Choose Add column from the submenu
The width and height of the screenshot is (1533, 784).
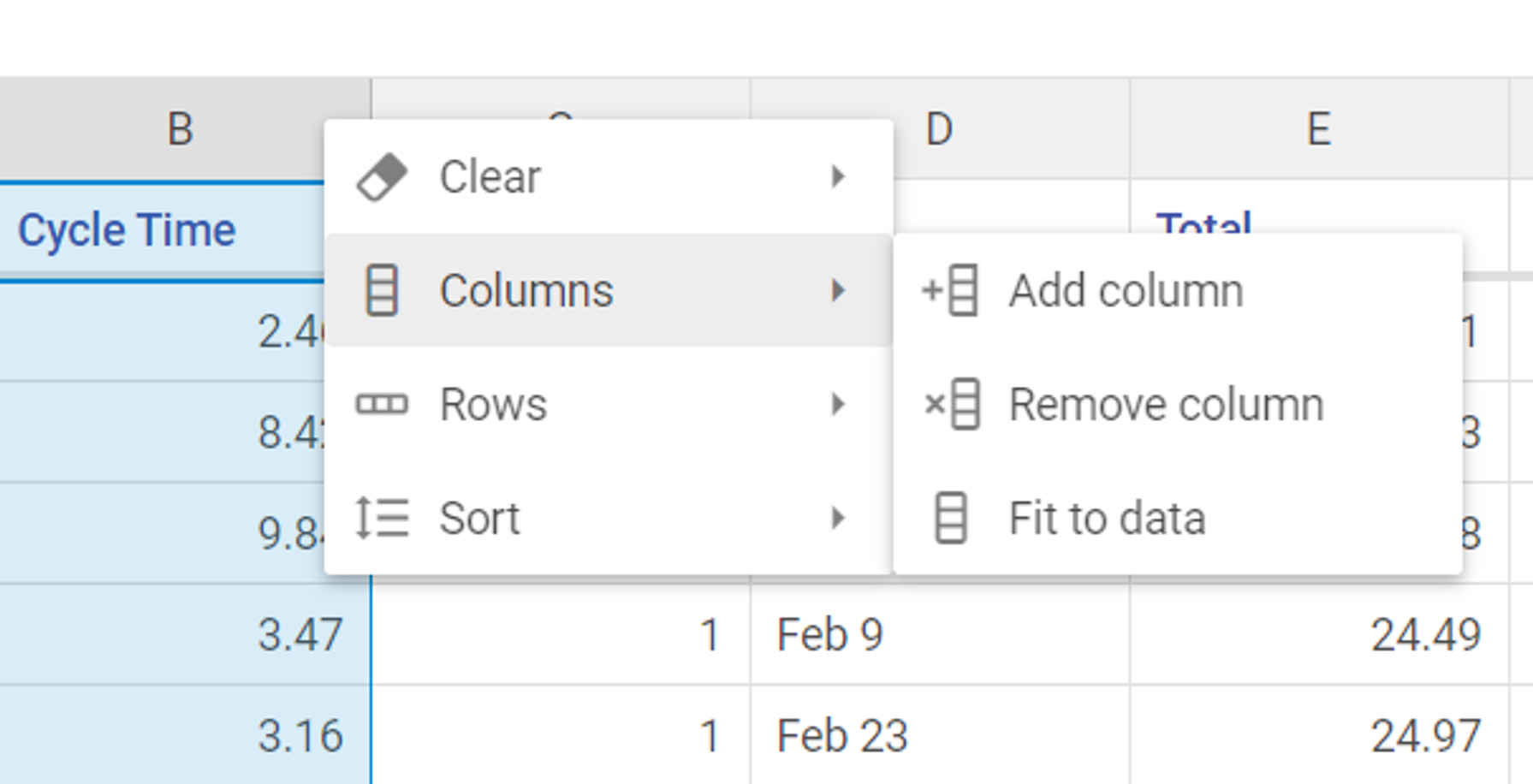[x=1126, y=290]
